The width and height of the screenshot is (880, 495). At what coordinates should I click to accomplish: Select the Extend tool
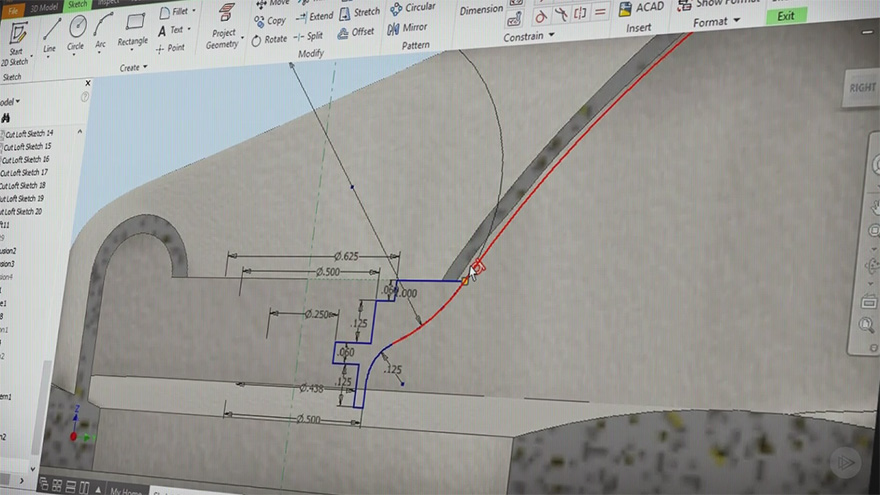pos(314,17)
